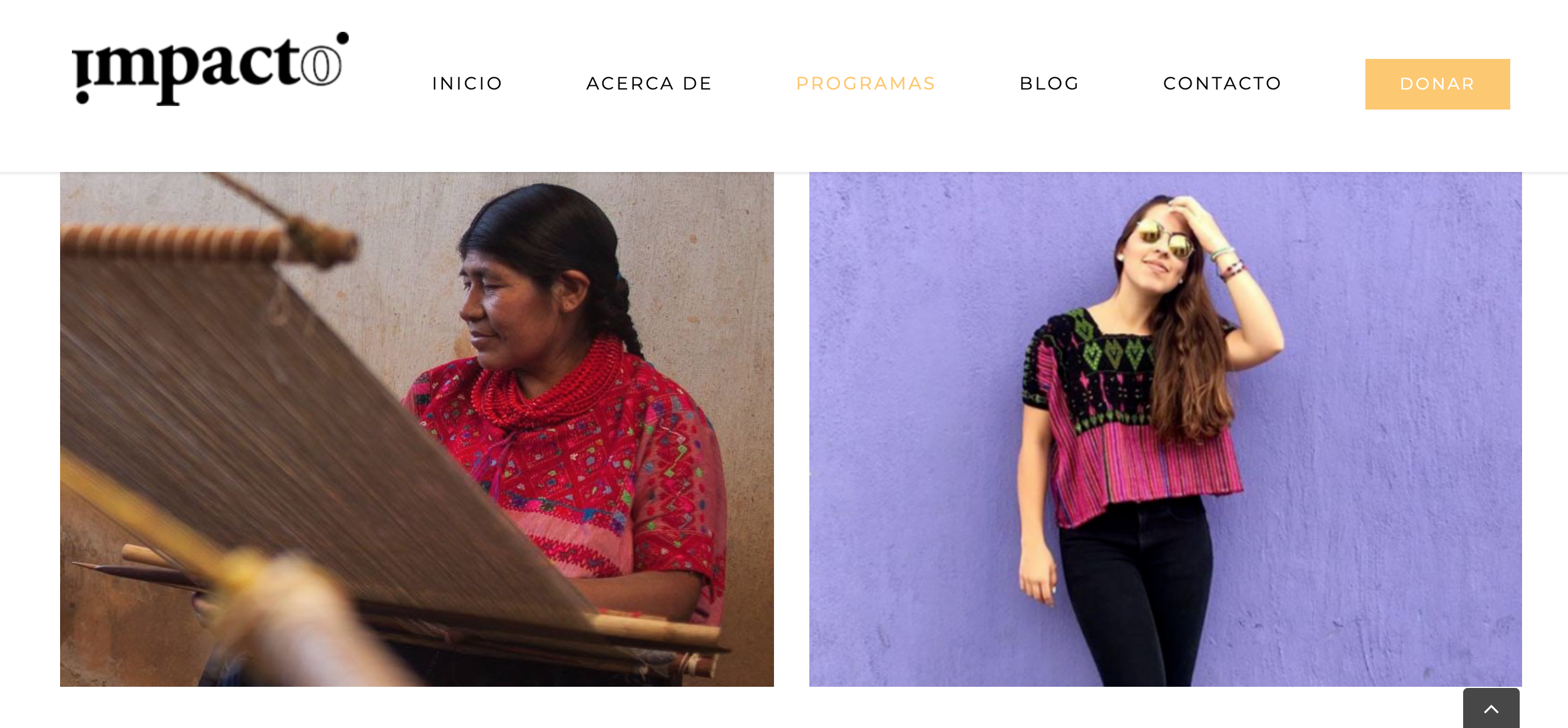Open the photo of the woman weaving
Viewport: 1568px width, 728px height.
pyautogui.click(x=417, y=429)
